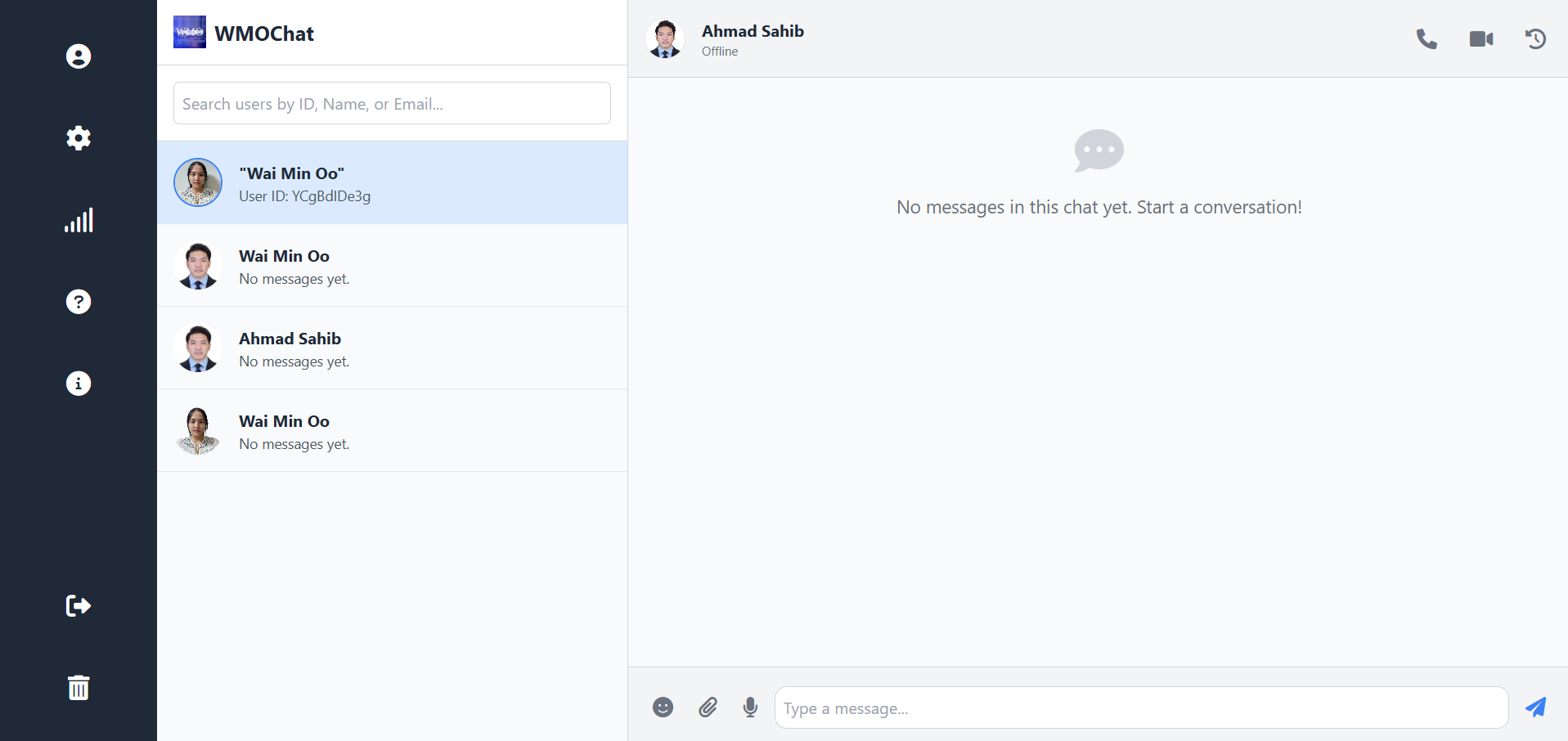Select the Ahmad Sahib chat in list
The width and height of the screenshot is (1568, 741).
tap(392, 348)
